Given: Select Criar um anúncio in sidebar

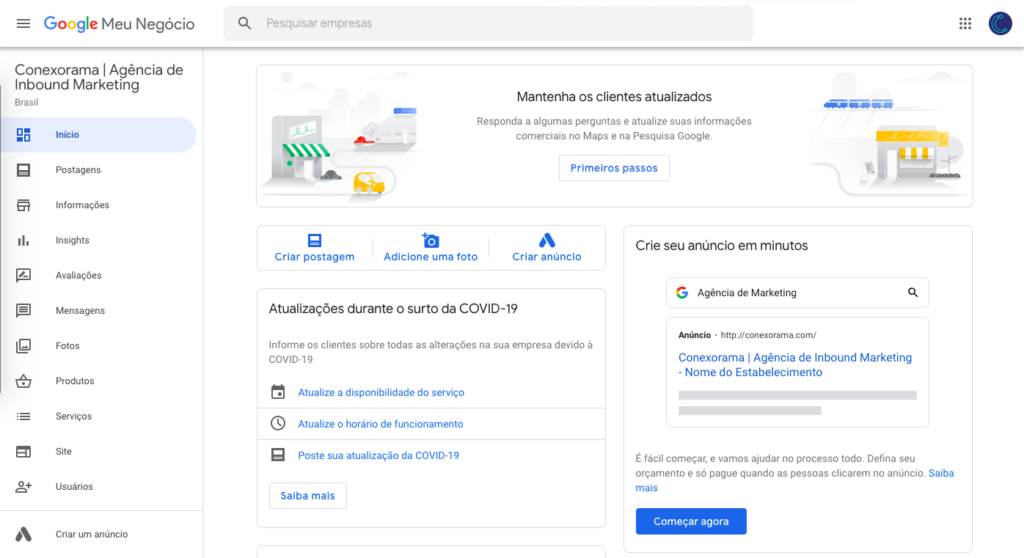Looking at the screenshot, I should 91,534.
